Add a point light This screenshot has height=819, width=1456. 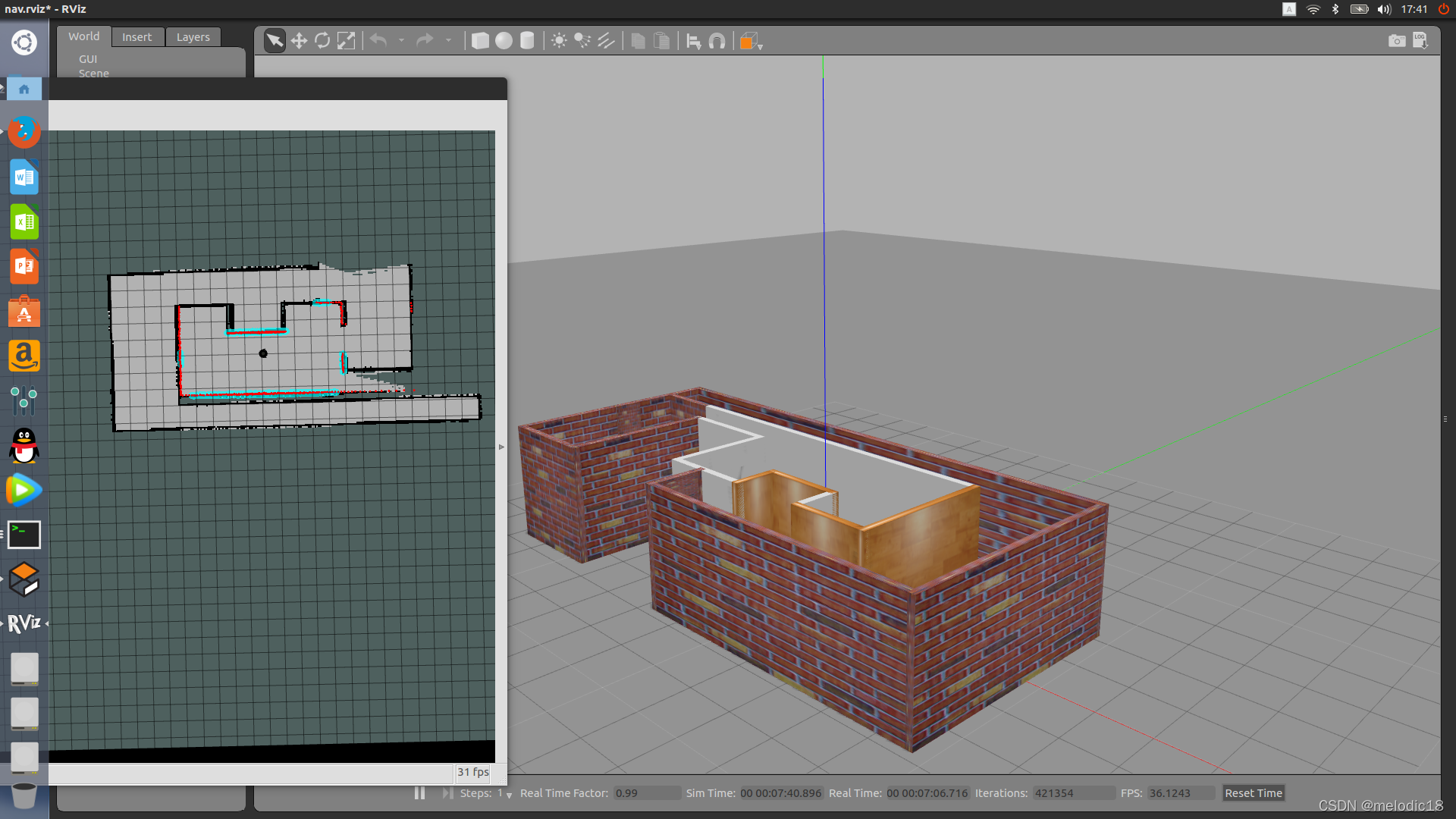tap(559, 41)
